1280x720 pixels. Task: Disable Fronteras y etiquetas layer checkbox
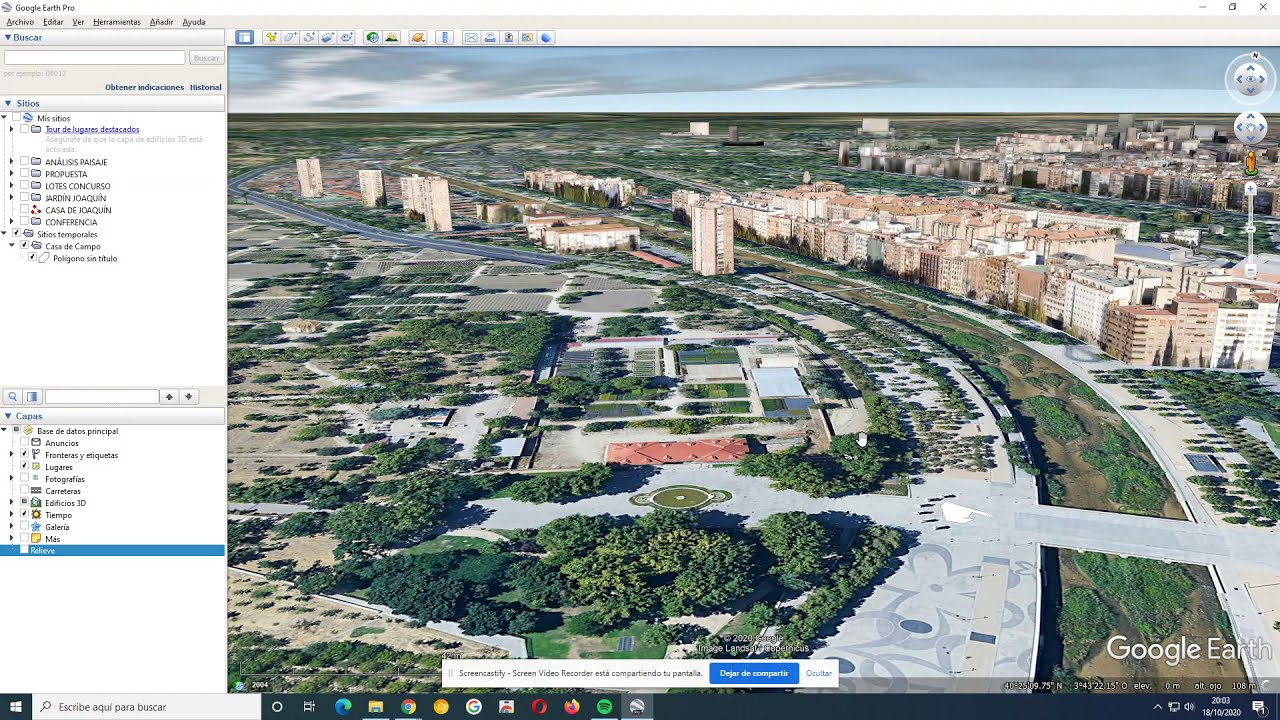coord(24,455)
